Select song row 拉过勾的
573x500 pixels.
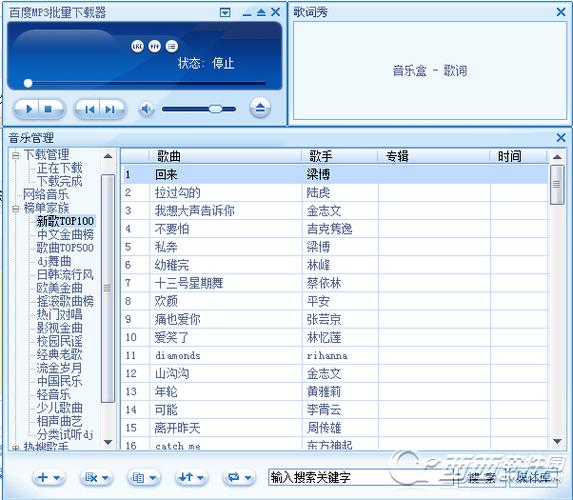click(x=334, y=193)
